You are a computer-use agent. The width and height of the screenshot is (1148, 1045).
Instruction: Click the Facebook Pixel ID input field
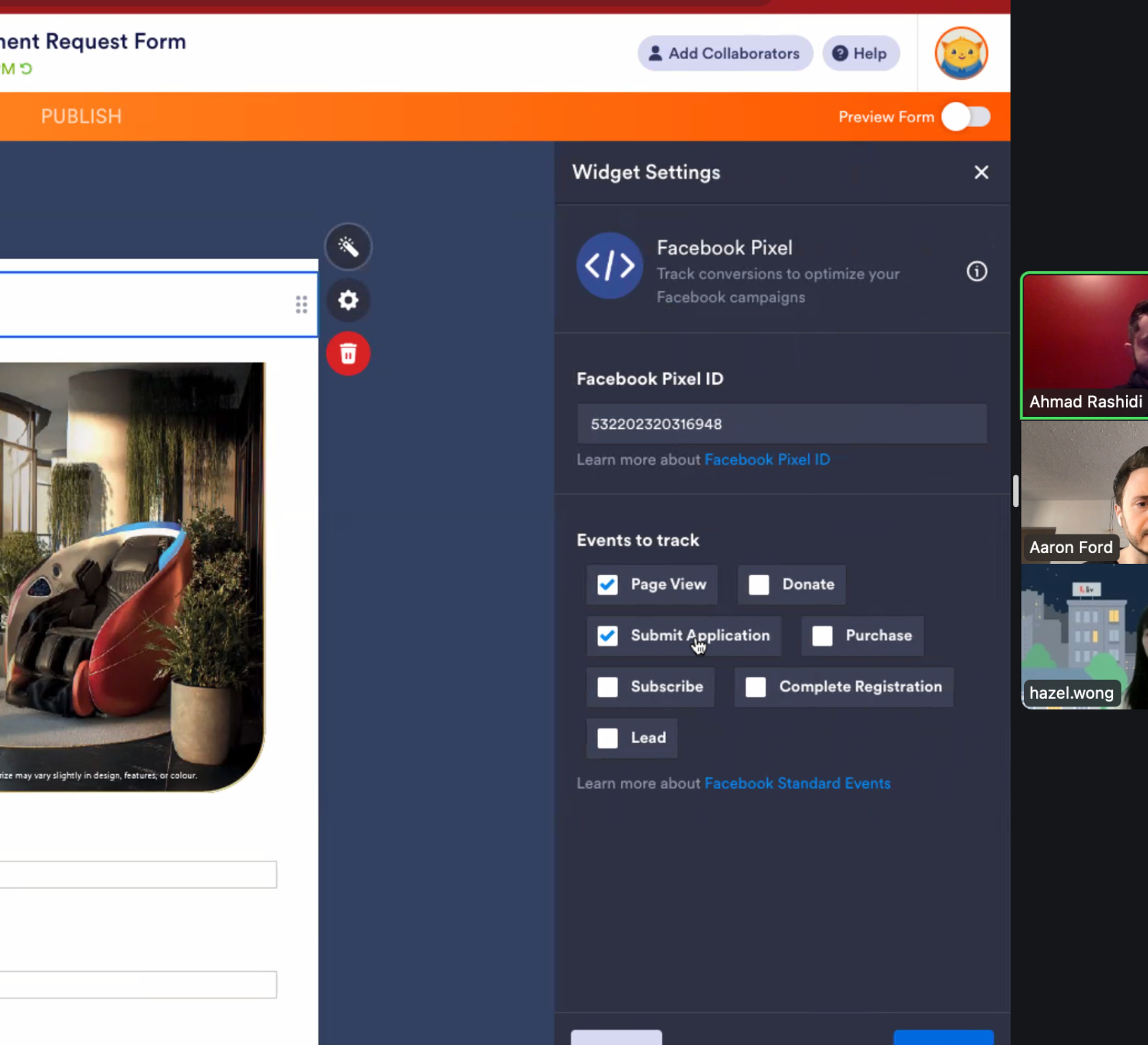tap(781, 424)
